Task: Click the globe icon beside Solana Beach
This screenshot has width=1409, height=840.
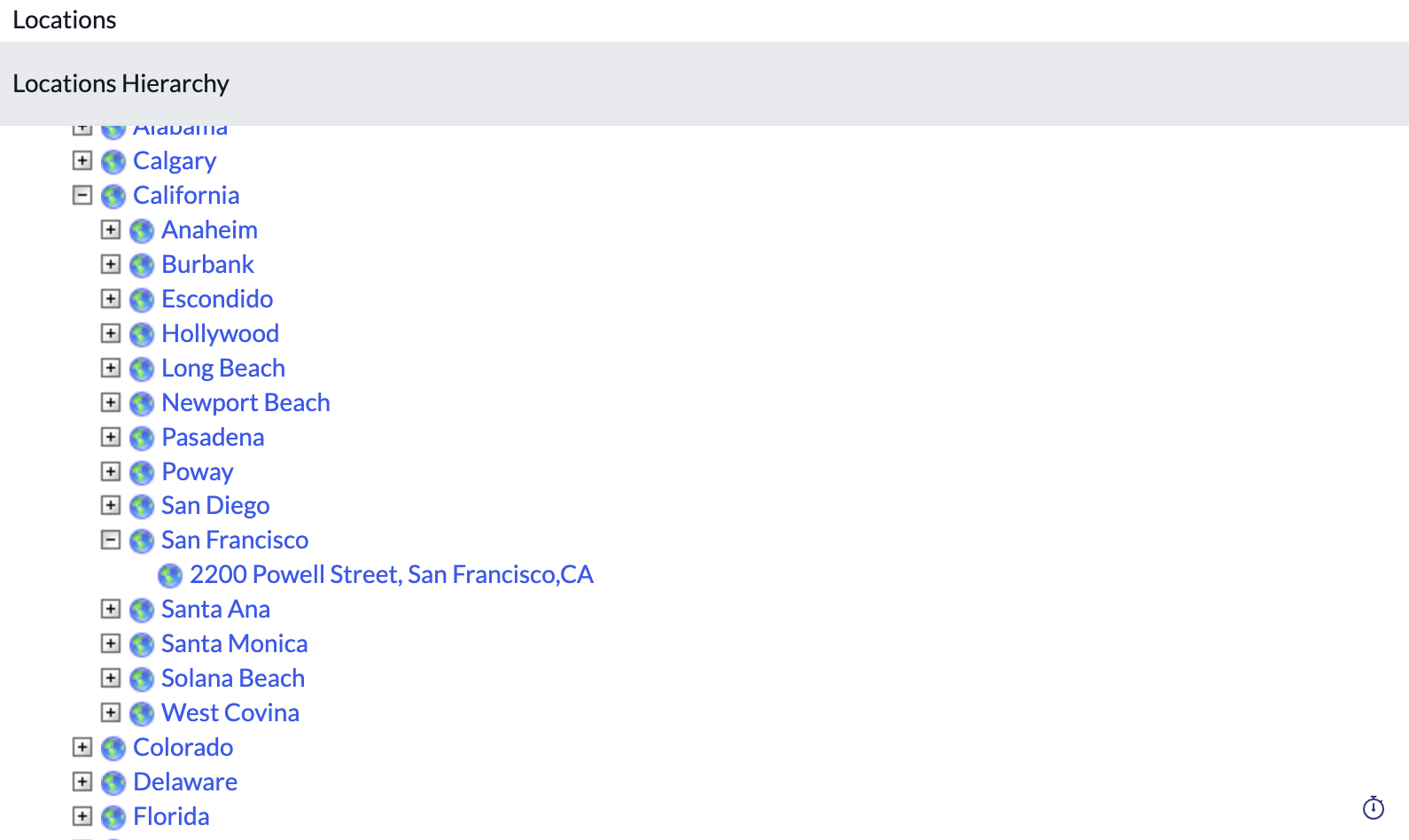Action: (x=142, y=680)
